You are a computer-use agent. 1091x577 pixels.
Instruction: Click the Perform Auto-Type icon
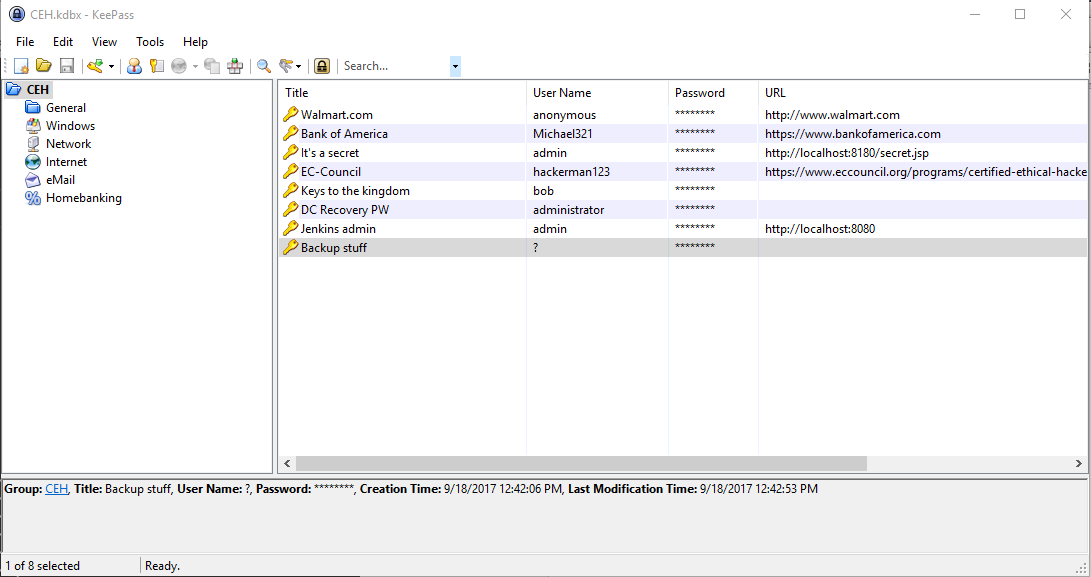tap(235, 66)
